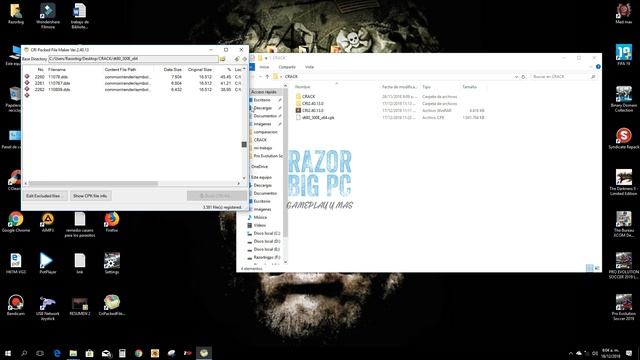The image size is (640, 360).
Task: Open Razorbigpc (F:) drive in sidebar
Action: (x=267, y=258)
